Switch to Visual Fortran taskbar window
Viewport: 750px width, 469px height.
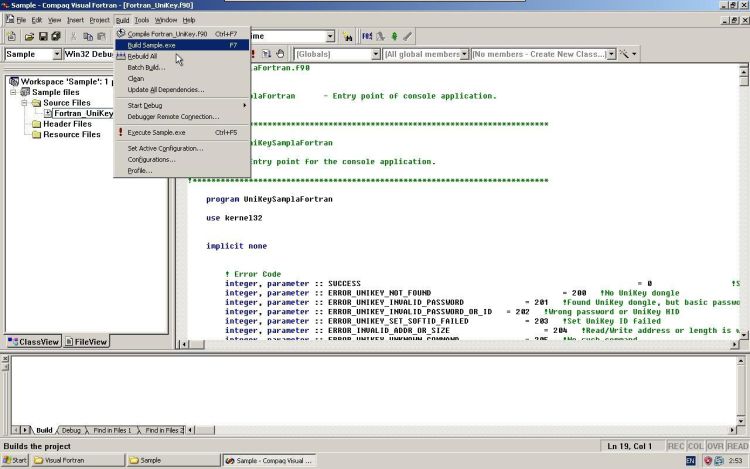click(x=78, y=460)
